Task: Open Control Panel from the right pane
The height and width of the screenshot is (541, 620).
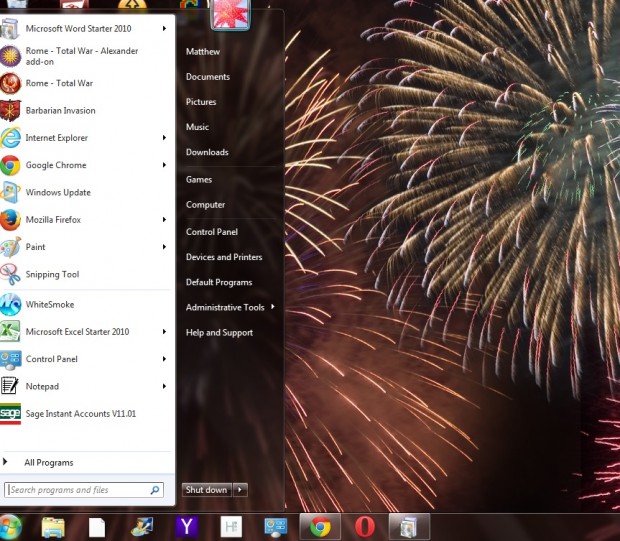Action: click(212, 232)
